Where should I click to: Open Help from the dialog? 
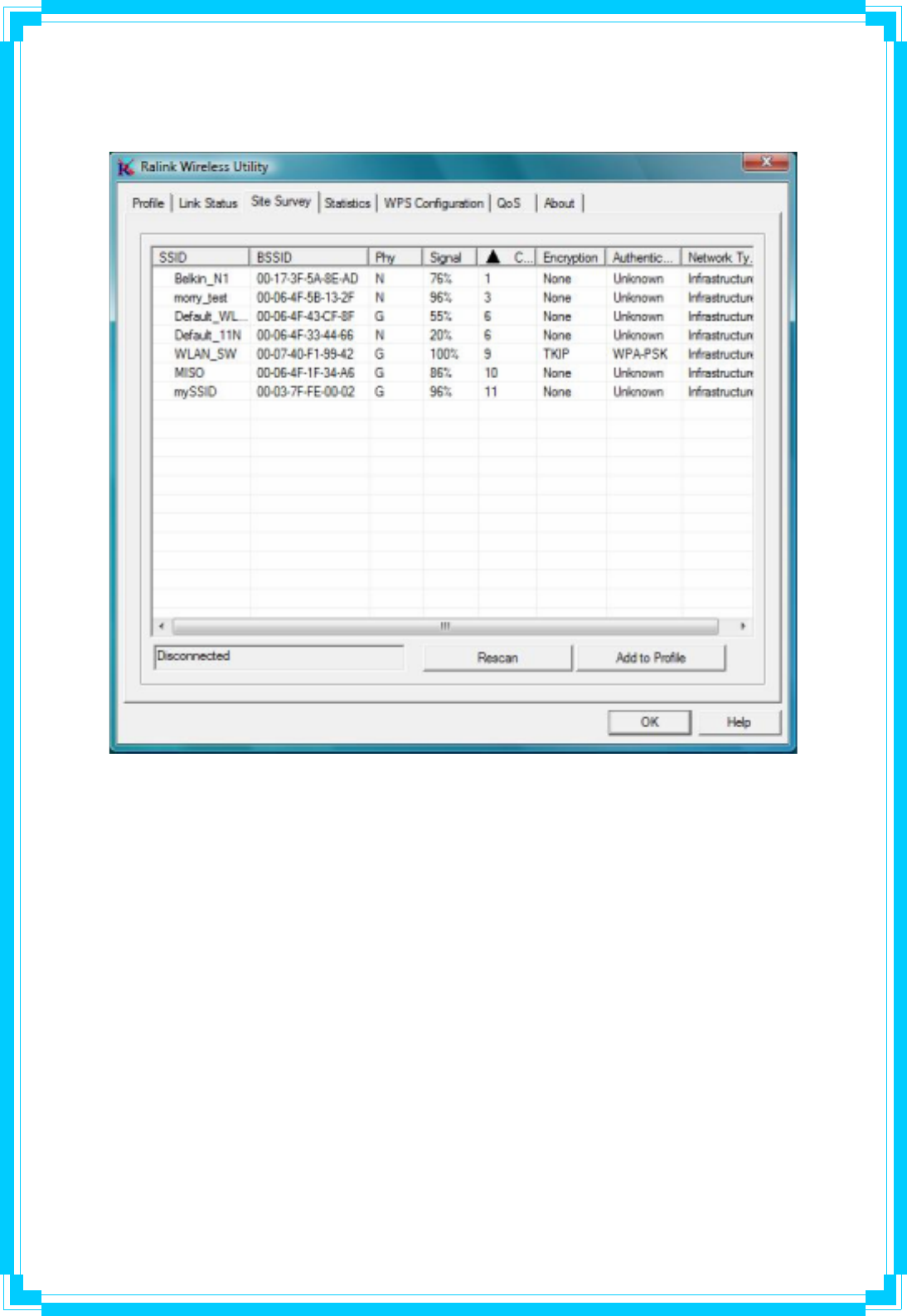coord(739,722)
